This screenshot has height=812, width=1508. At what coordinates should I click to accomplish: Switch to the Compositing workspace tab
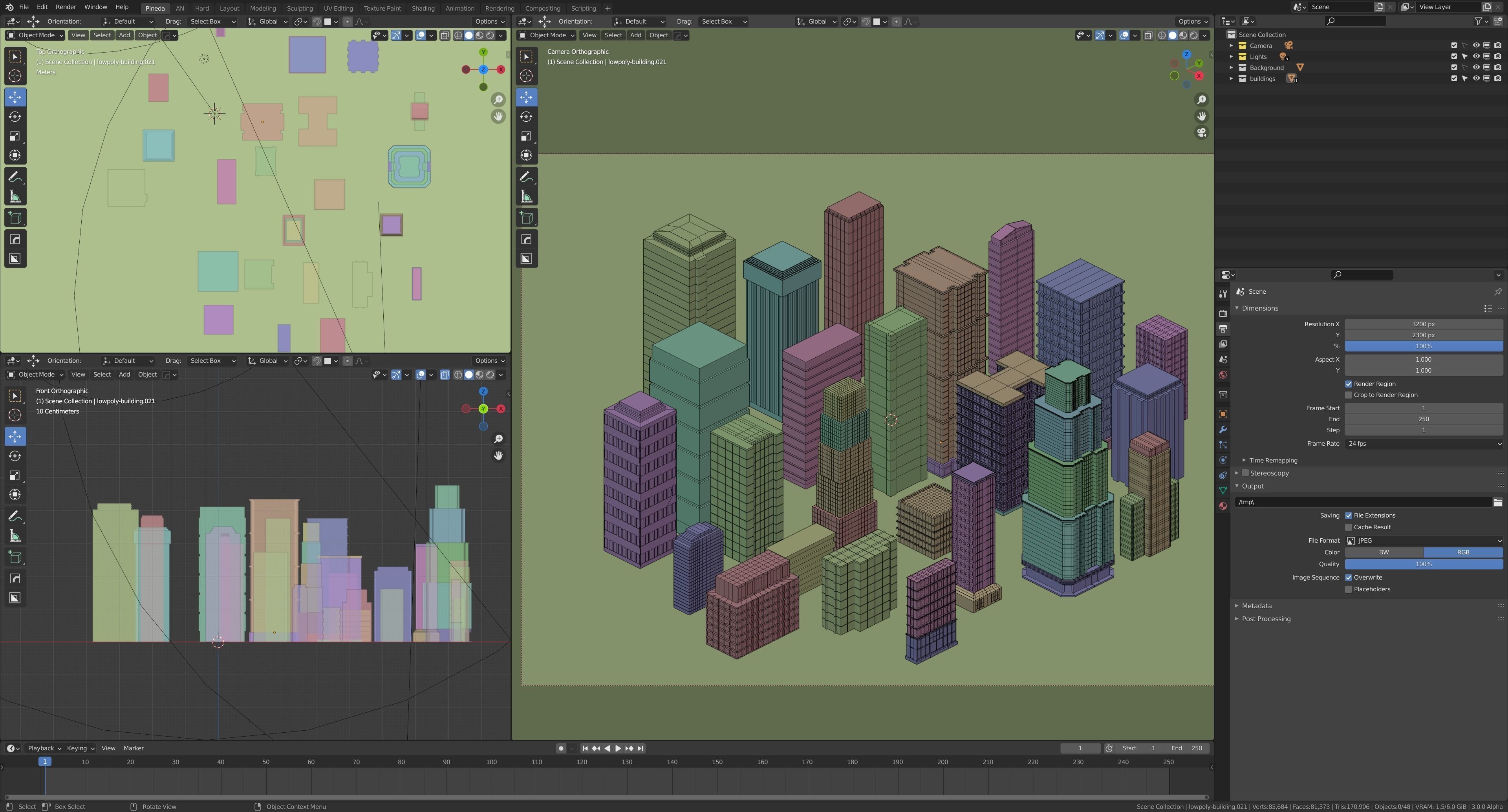point(543,8)
